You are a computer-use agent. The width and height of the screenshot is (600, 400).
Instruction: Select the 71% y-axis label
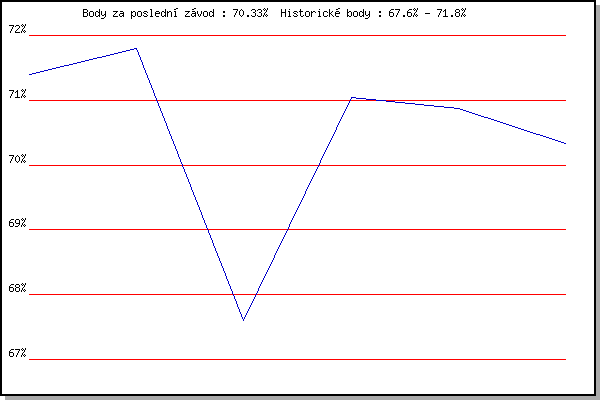pos(17,94)
